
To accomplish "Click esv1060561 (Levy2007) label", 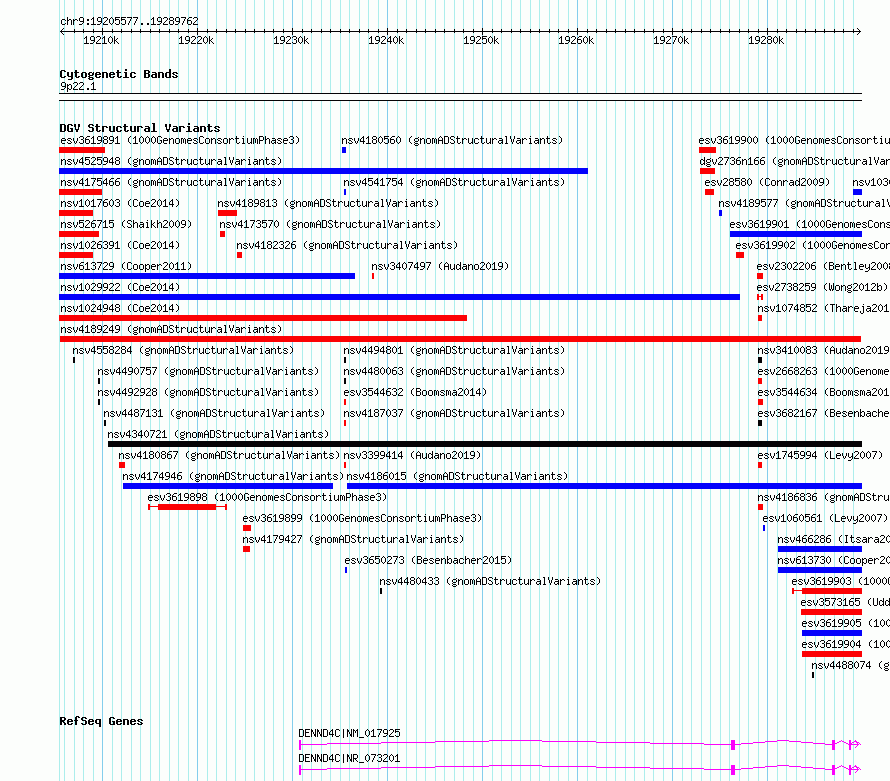I will 825,518.
